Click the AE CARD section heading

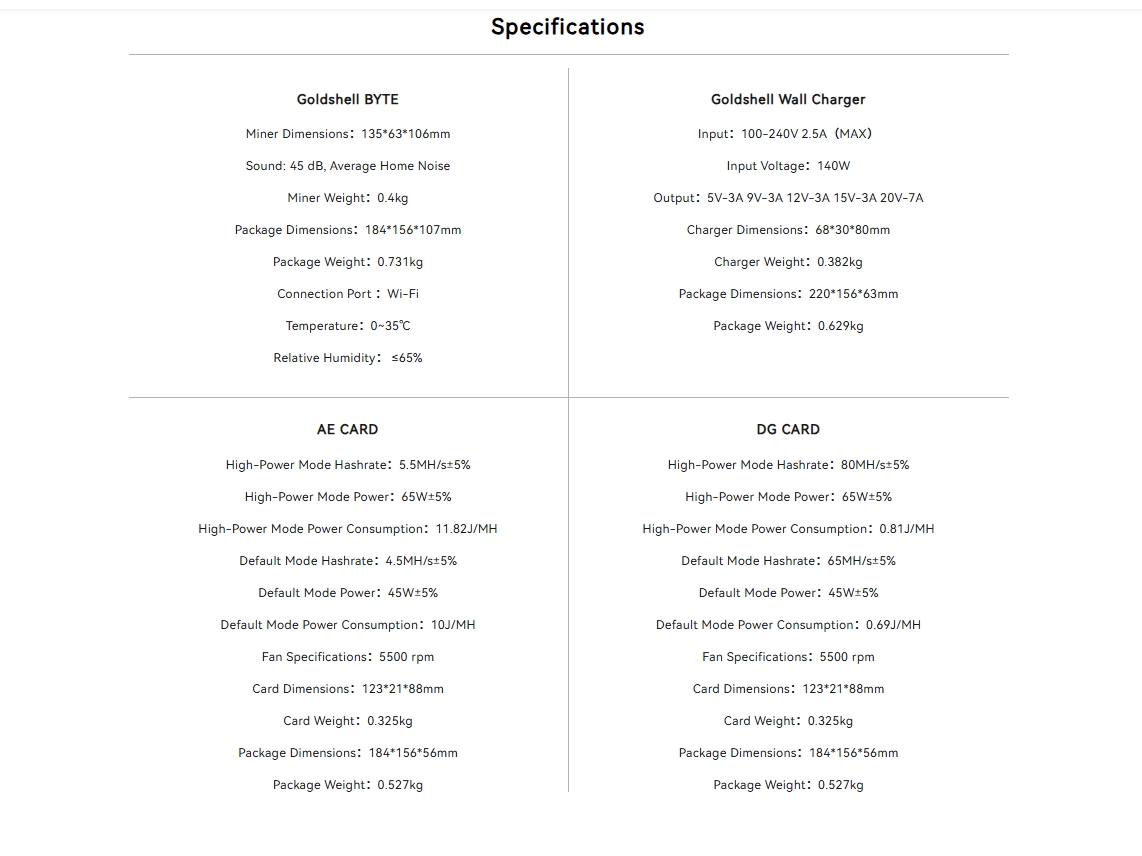click(347, 429)
